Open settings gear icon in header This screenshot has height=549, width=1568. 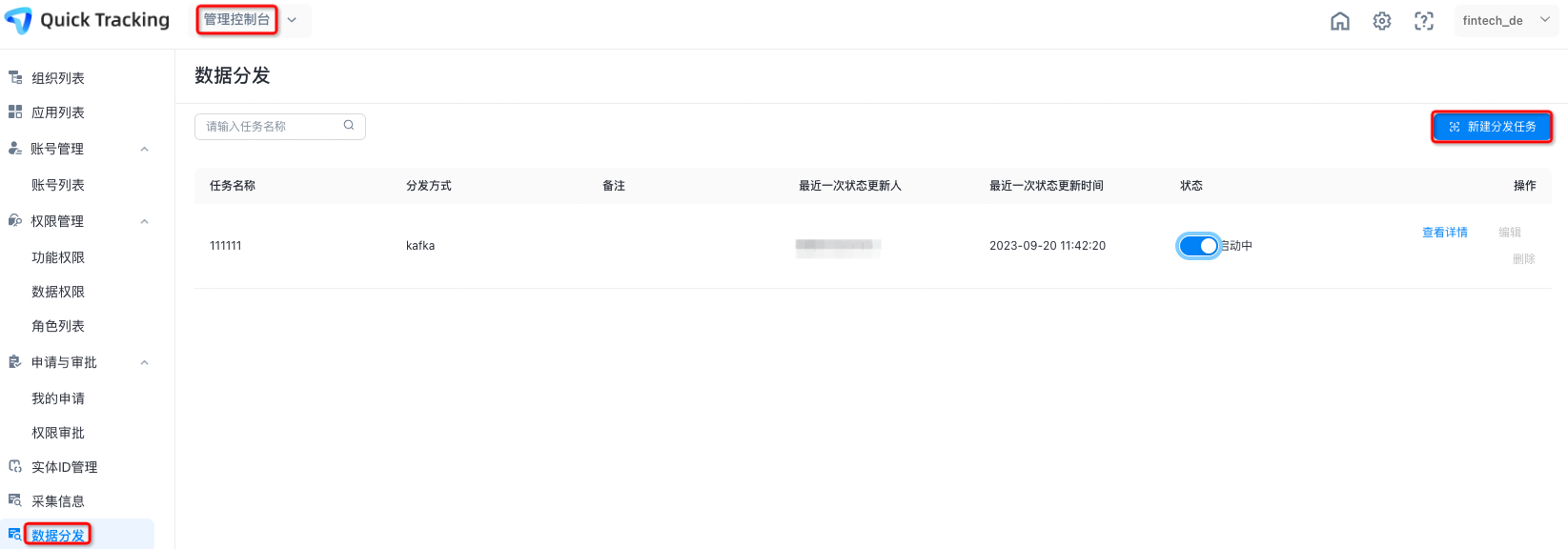pyautogui.click(x=1382, y=21)
